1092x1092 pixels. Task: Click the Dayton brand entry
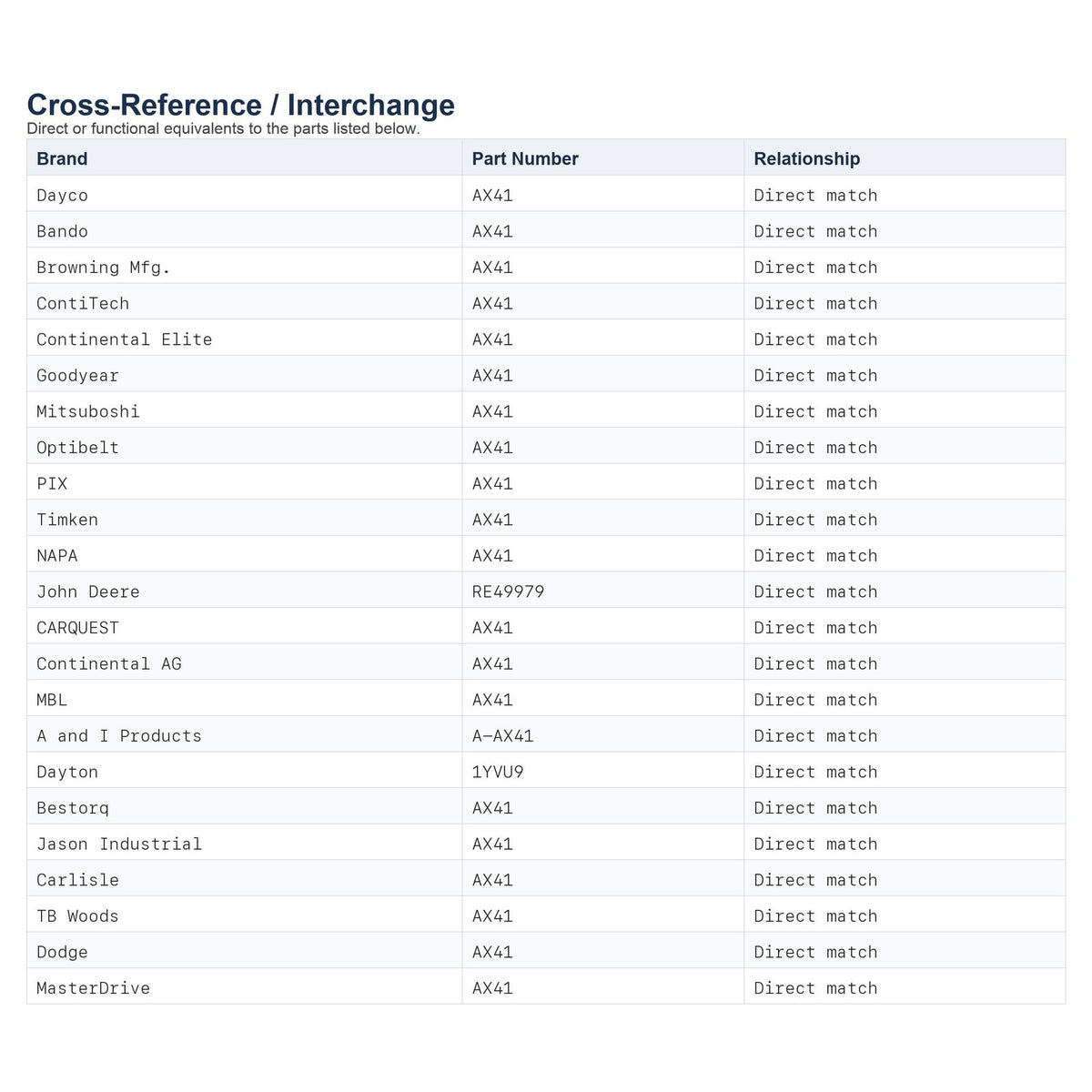point(67,772)
